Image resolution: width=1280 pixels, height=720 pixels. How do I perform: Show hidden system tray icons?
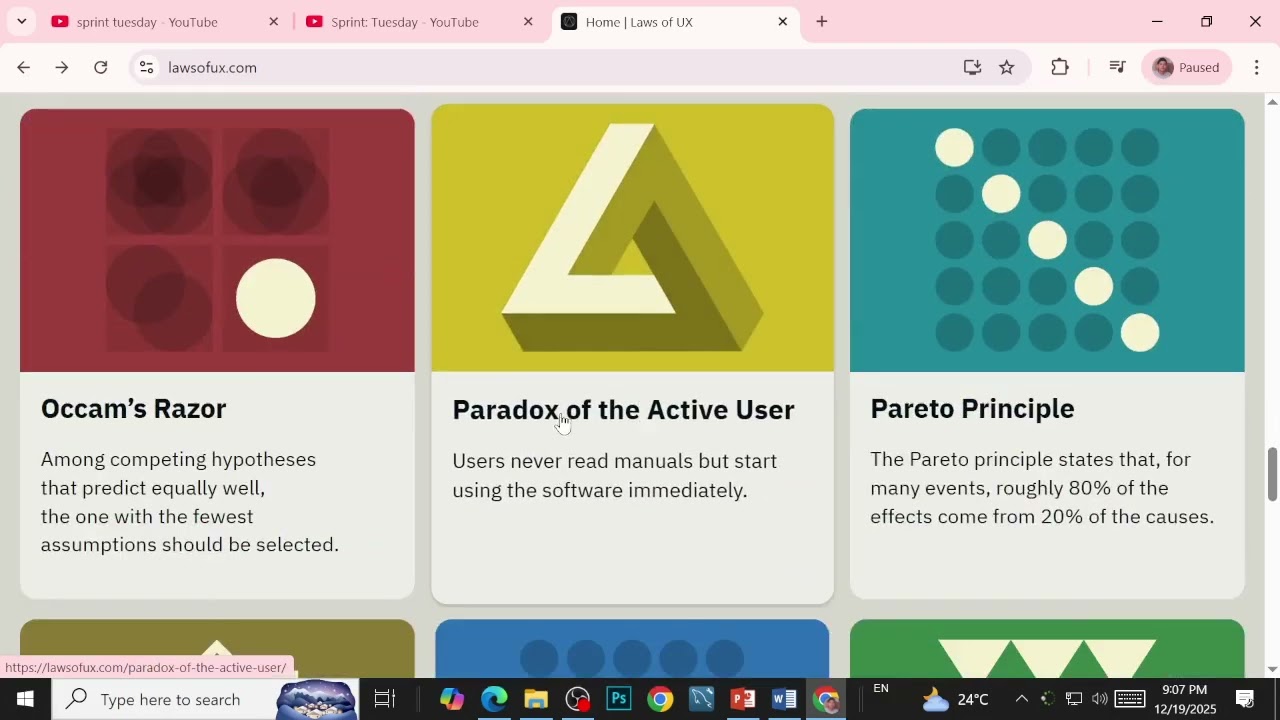coord(1021,699)
